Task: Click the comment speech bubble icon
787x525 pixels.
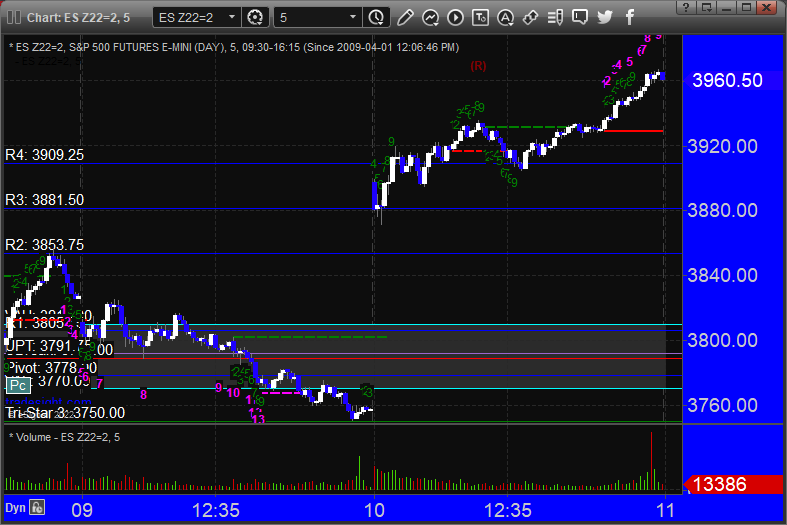Action: point(580,18)
